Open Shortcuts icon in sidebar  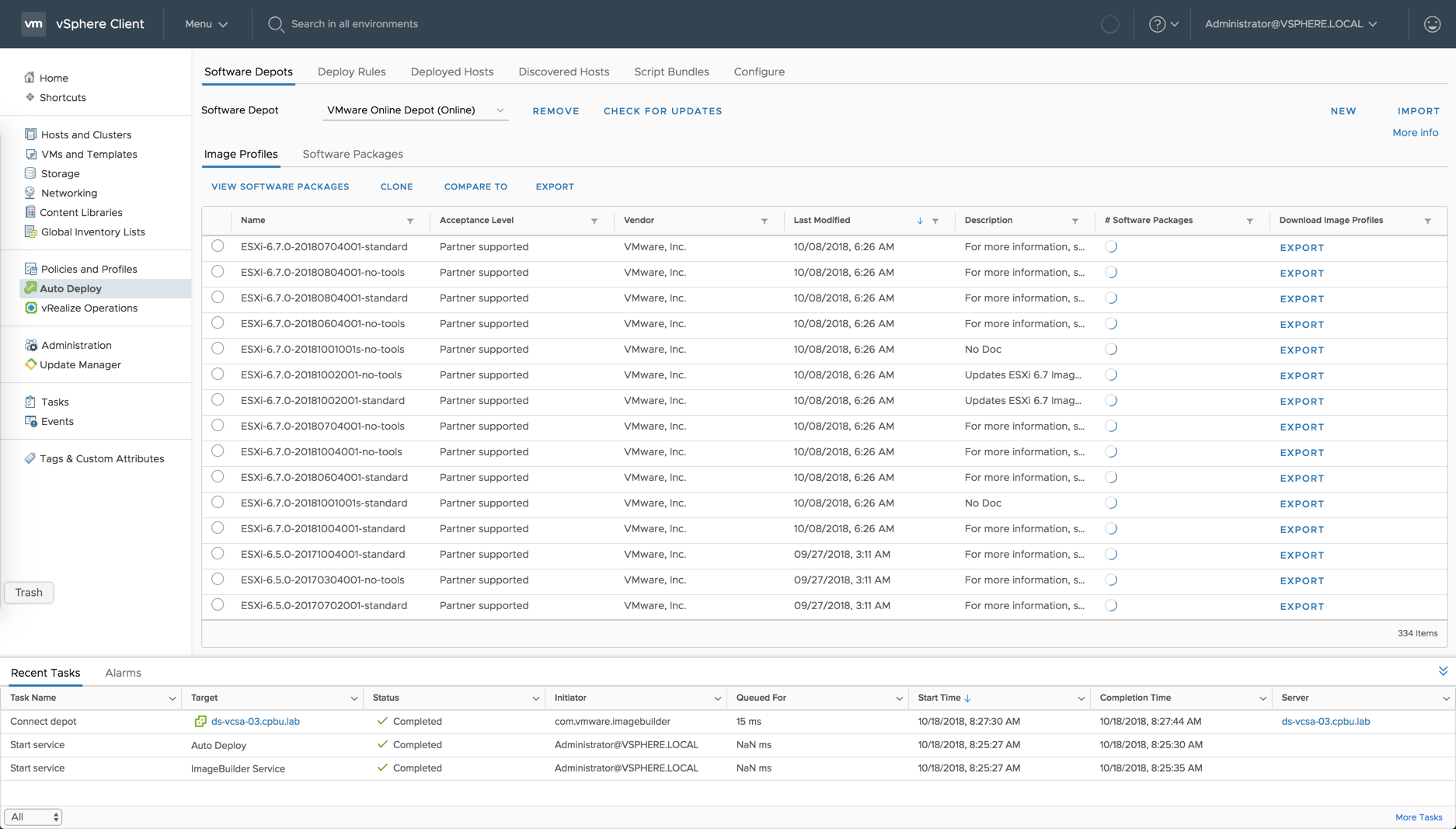click(30, 97)
